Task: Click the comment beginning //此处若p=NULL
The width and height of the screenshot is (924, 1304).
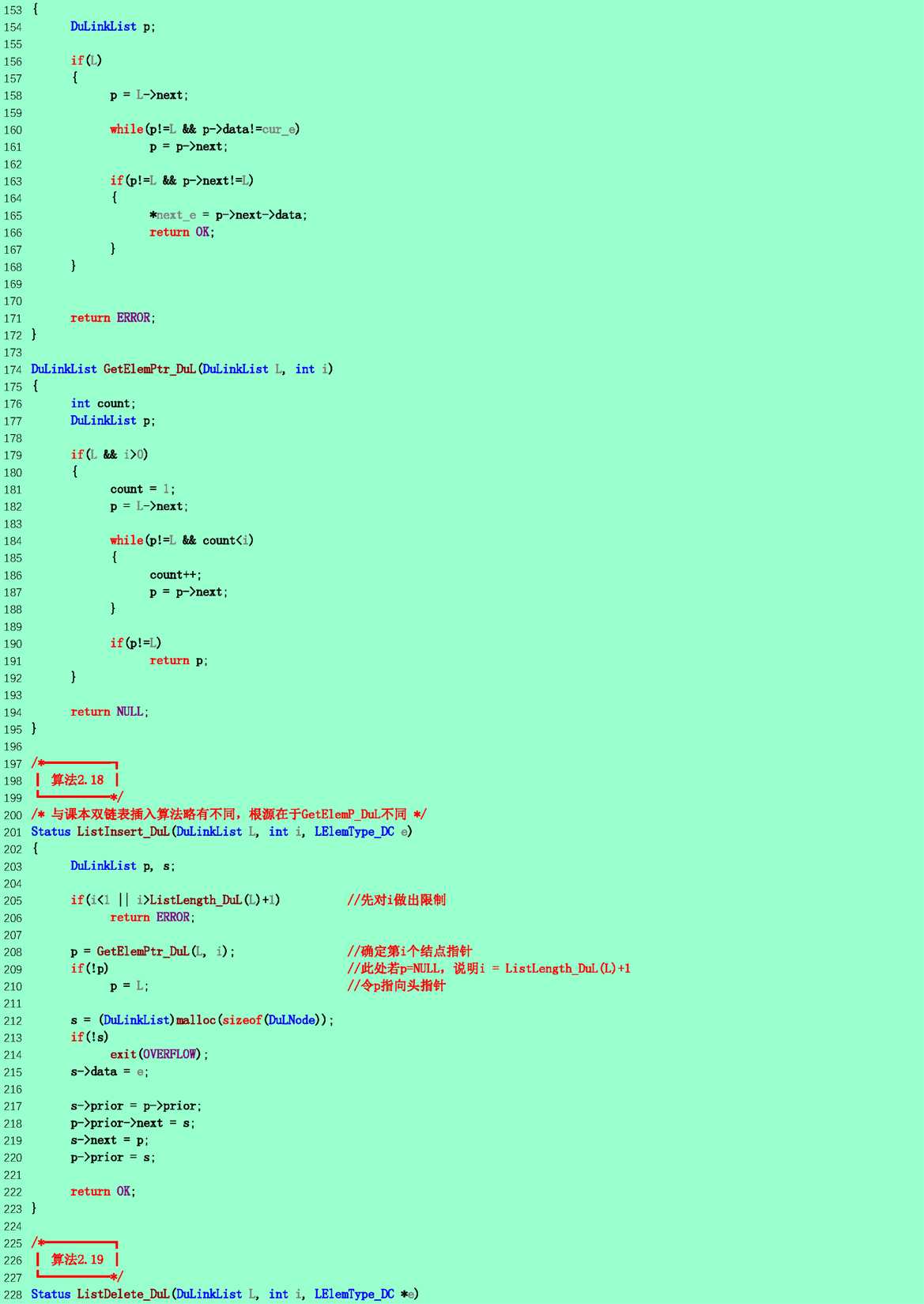Action: pos(489,969)
